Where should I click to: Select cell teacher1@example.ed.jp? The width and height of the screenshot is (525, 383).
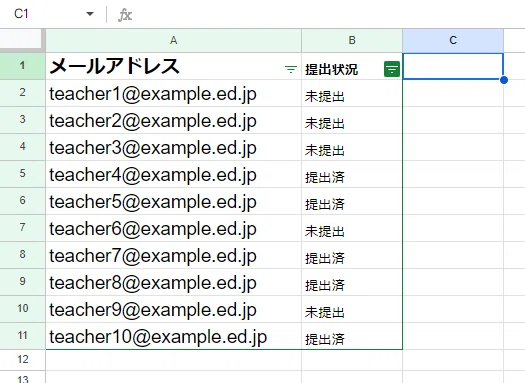(173, 93)
